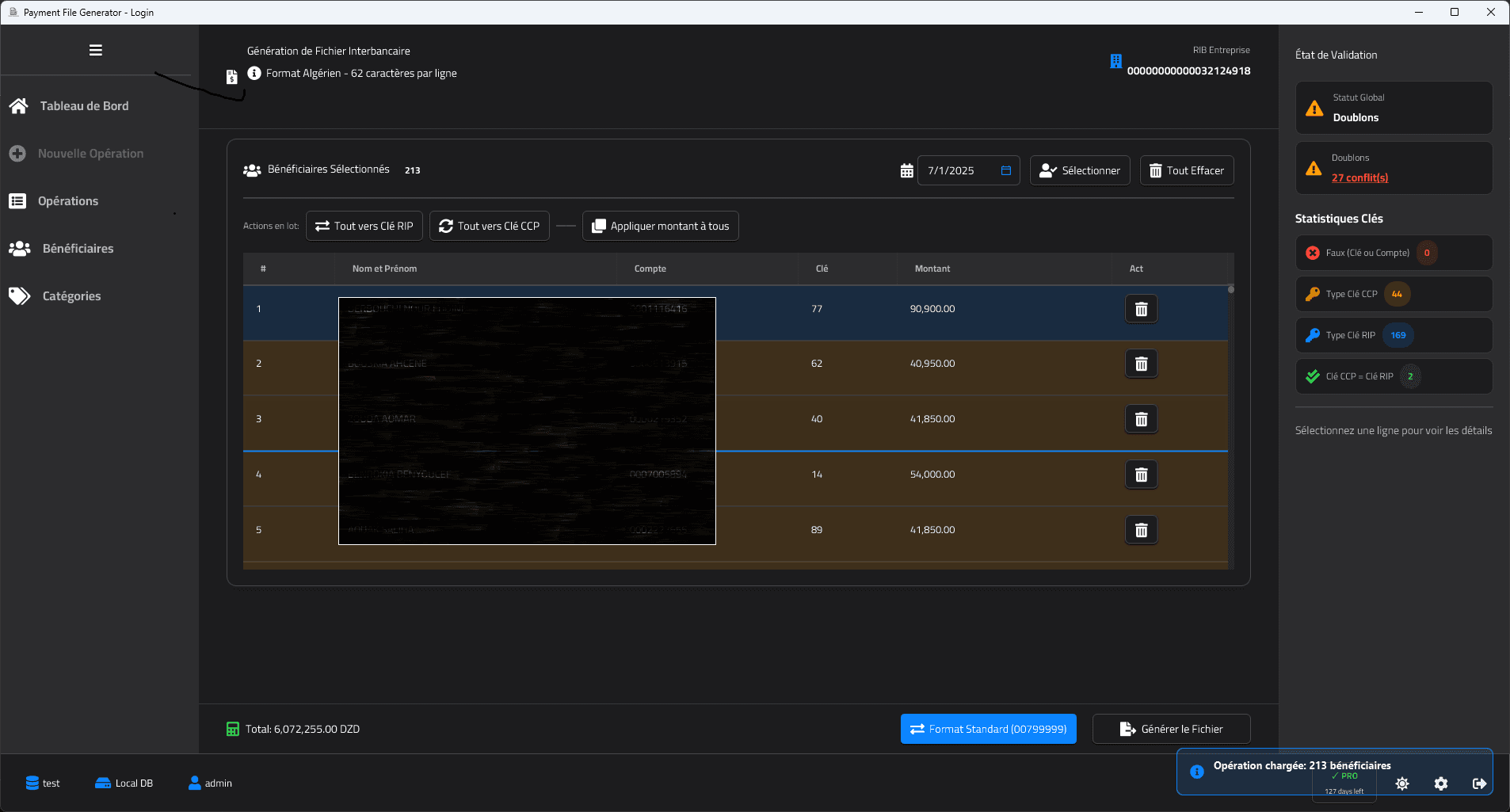Click Générer le Fichier button
Image resolution: width=1510 pixels, height=812 pixels.
(x=1172, y=729)
